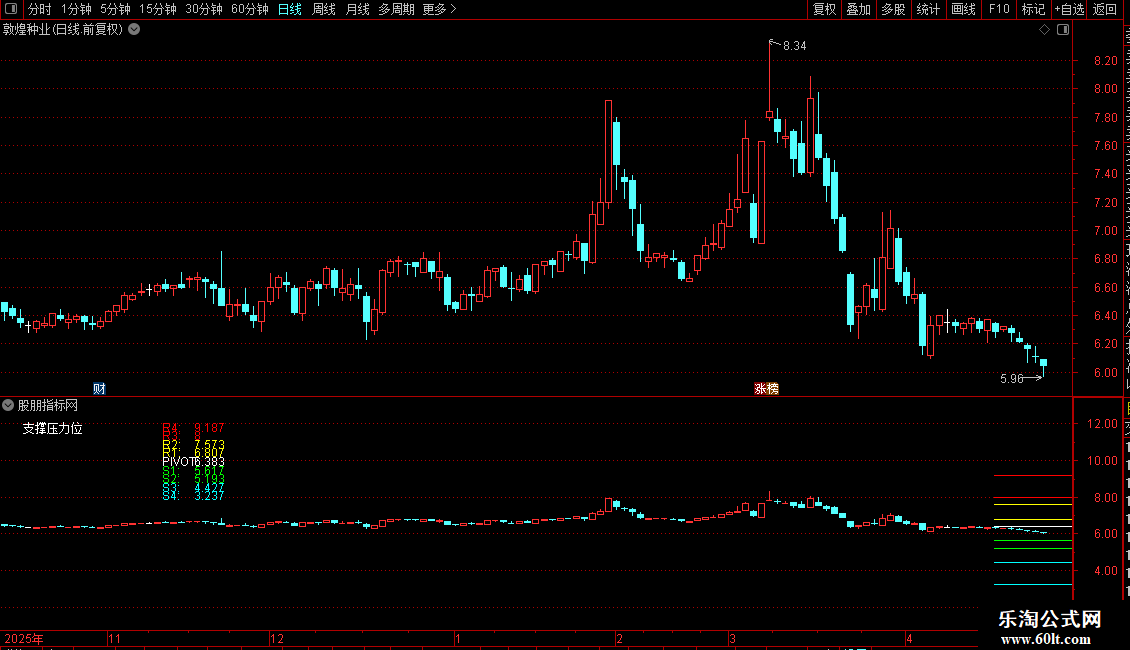Toggle the right side panel icon
Image resolution: width=1130 pixels, height=650 pixels.
tap(1063, 30)
